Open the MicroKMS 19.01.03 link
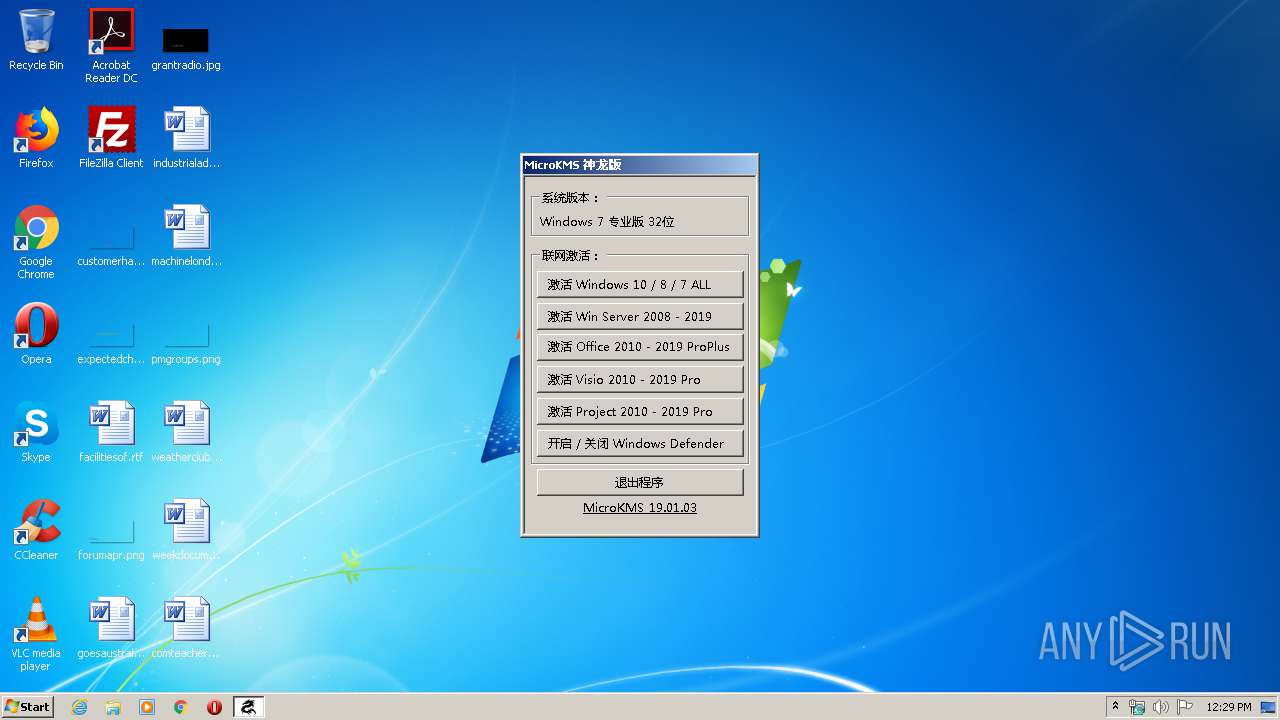Image resolution: width=1280 pixels, height=720 pixels. [x=640, y=508]
